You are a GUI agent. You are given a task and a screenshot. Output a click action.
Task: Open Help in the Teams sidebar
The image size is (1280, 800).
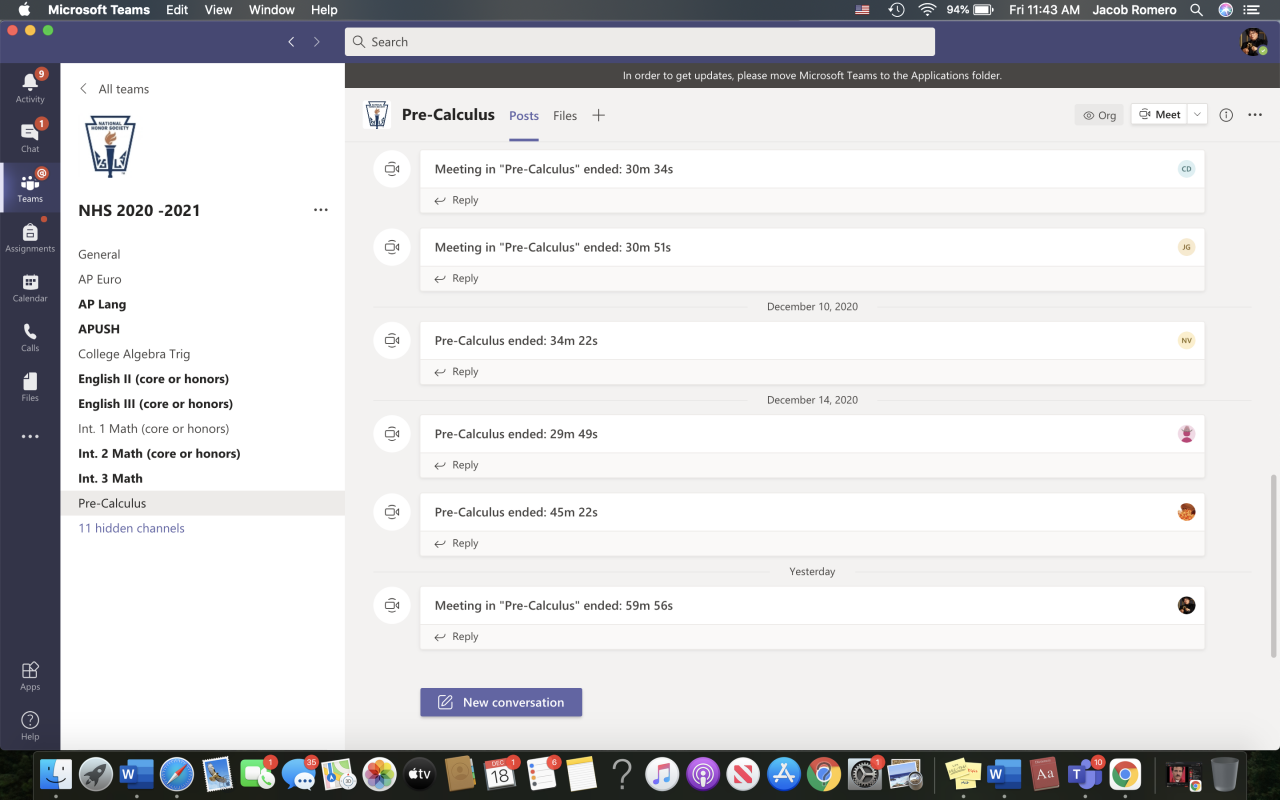(x=30, y=726)
